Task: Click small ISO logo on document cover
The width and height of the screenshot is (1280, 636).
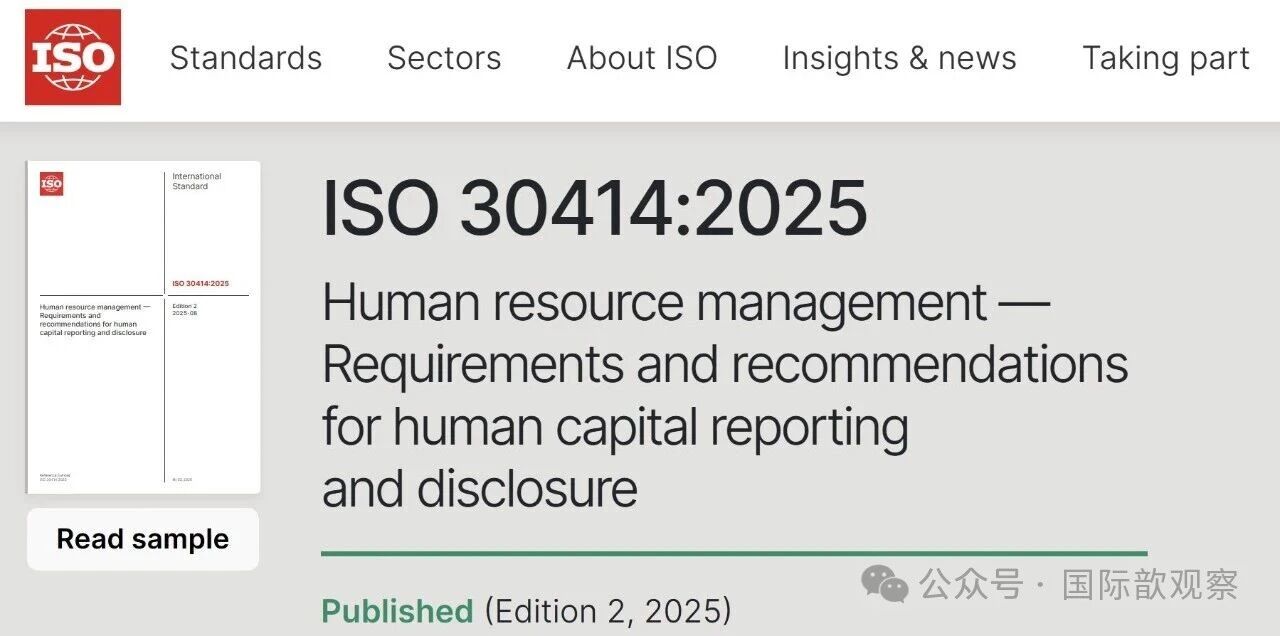Action: tap(51, 184)
